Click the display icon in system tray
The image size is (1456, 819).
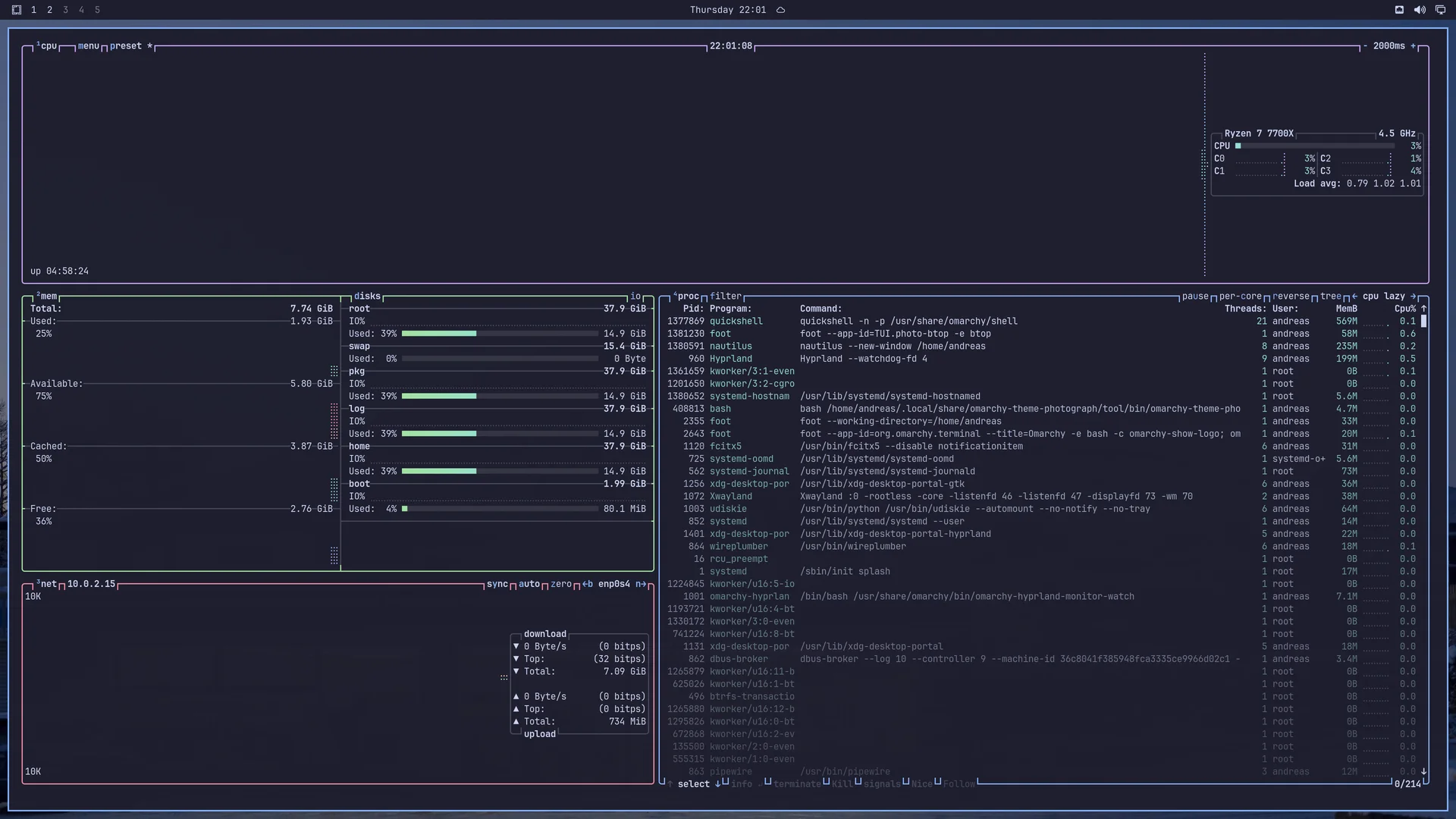[1440, 10]
